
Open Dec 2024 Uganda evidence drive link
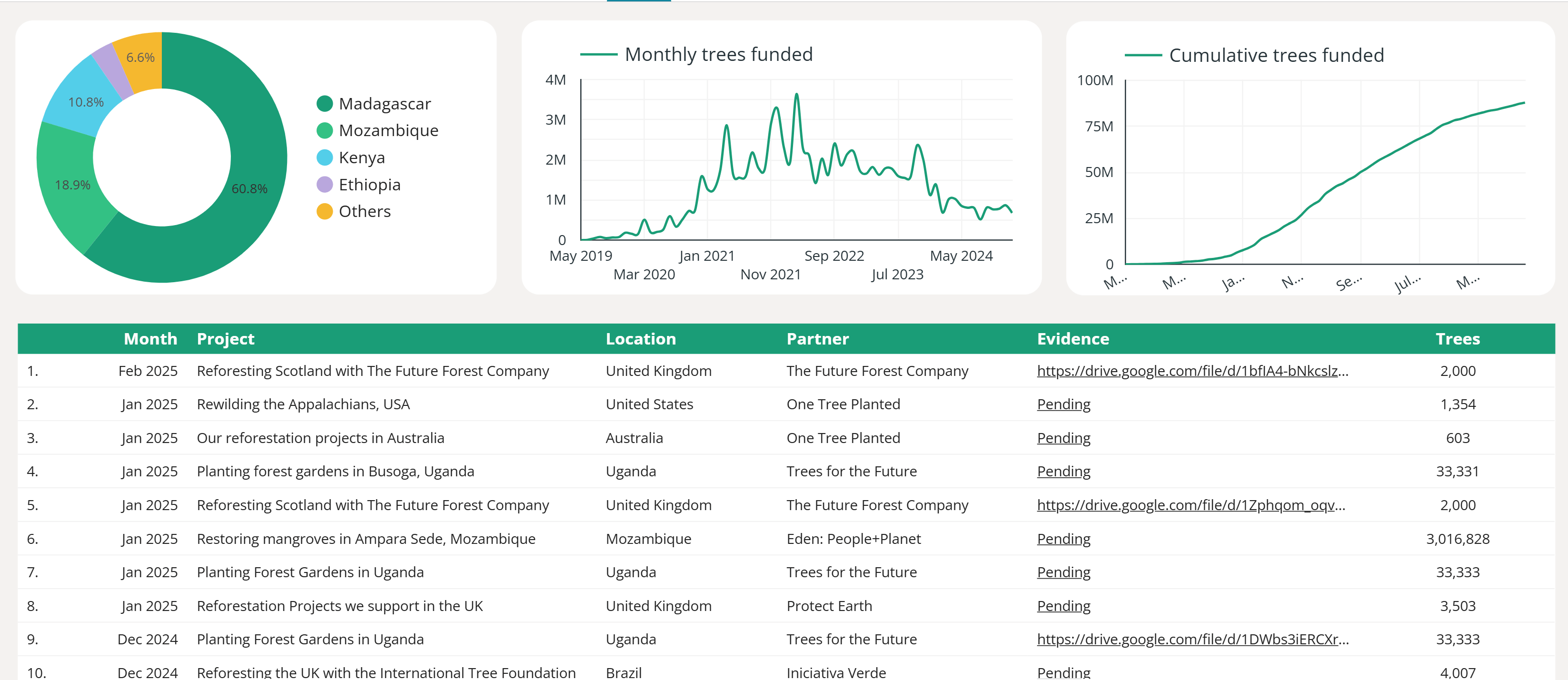pyautogui.click(x=1193, y=640)
